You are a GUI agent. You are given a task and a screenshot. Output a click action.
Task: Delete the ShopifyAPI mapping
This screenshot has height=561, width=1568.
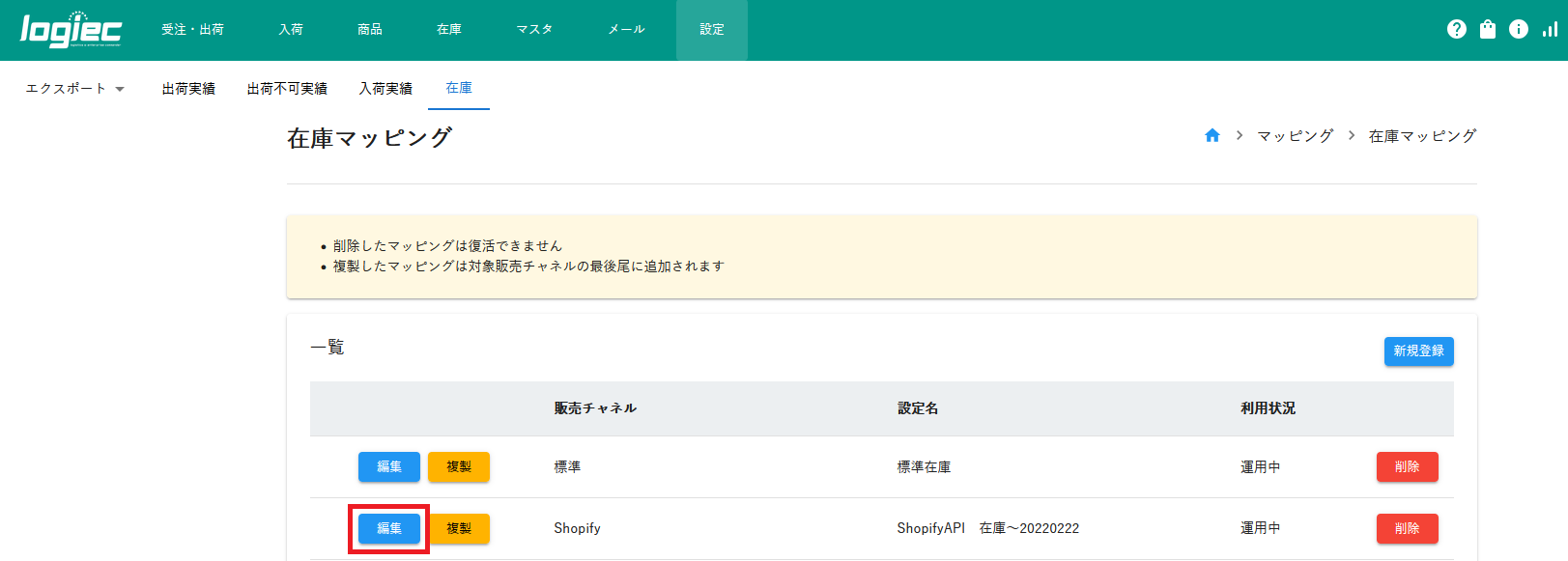pos(1406,529)
